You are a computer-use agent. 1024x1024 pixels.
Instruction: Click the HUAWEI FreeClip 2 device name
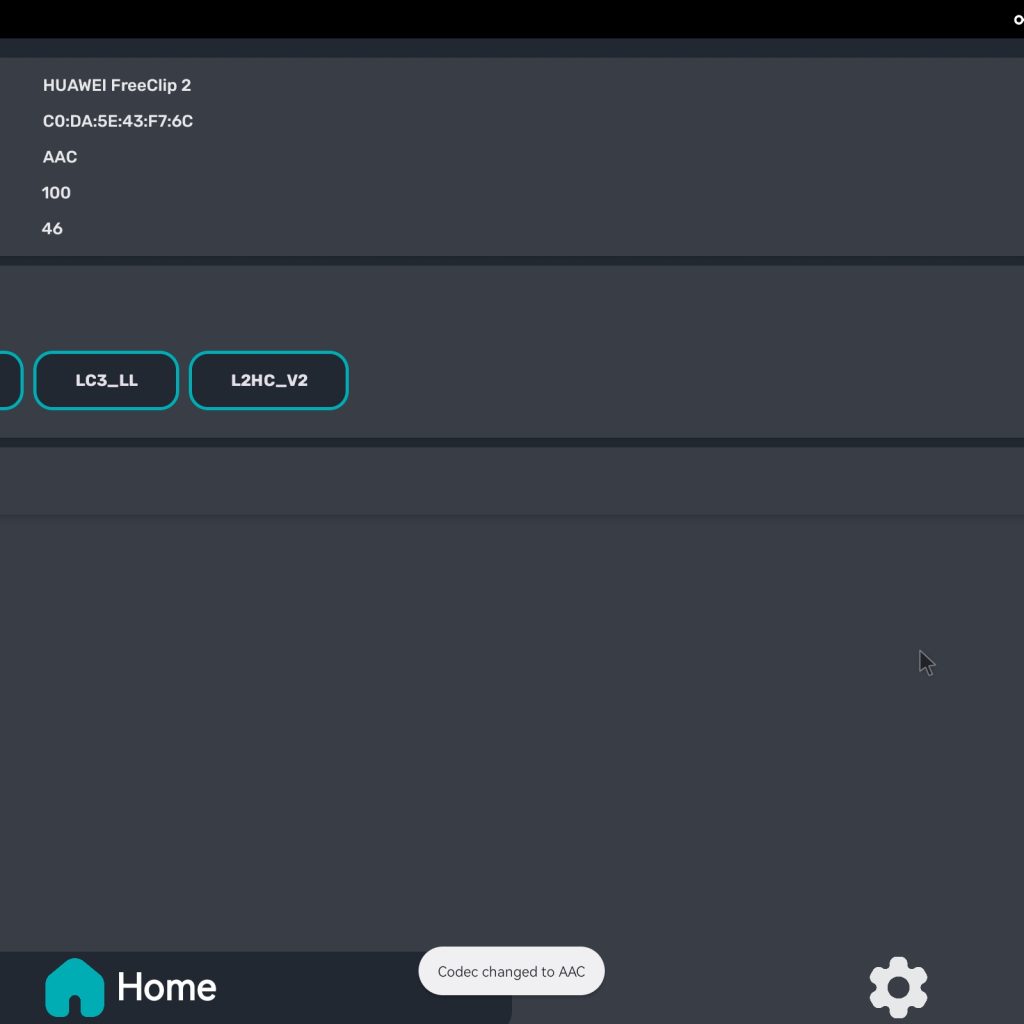point(117,86)
